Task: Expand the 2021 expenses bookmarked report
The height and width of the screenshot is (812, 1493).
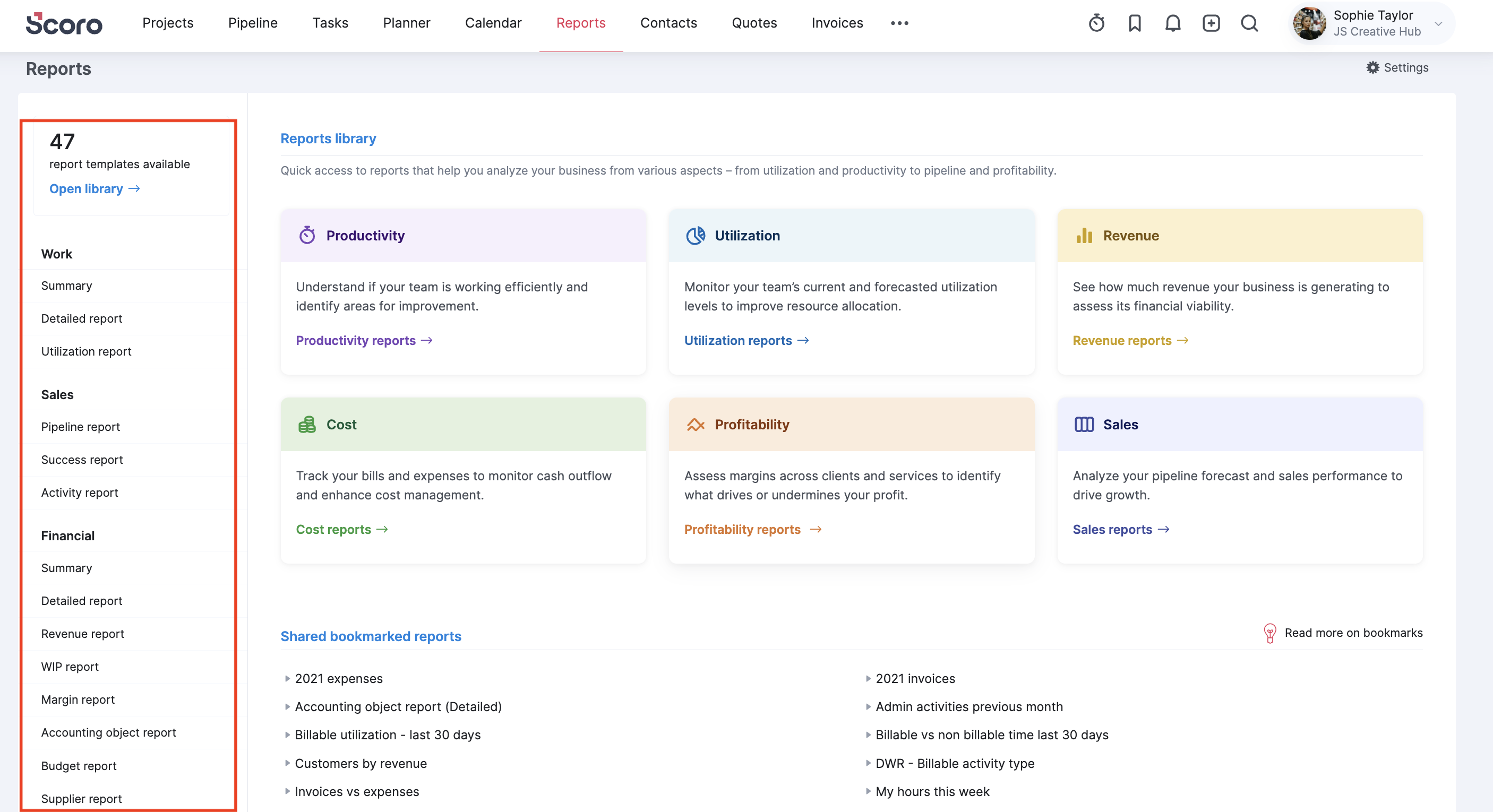Action: pos(287,678)
